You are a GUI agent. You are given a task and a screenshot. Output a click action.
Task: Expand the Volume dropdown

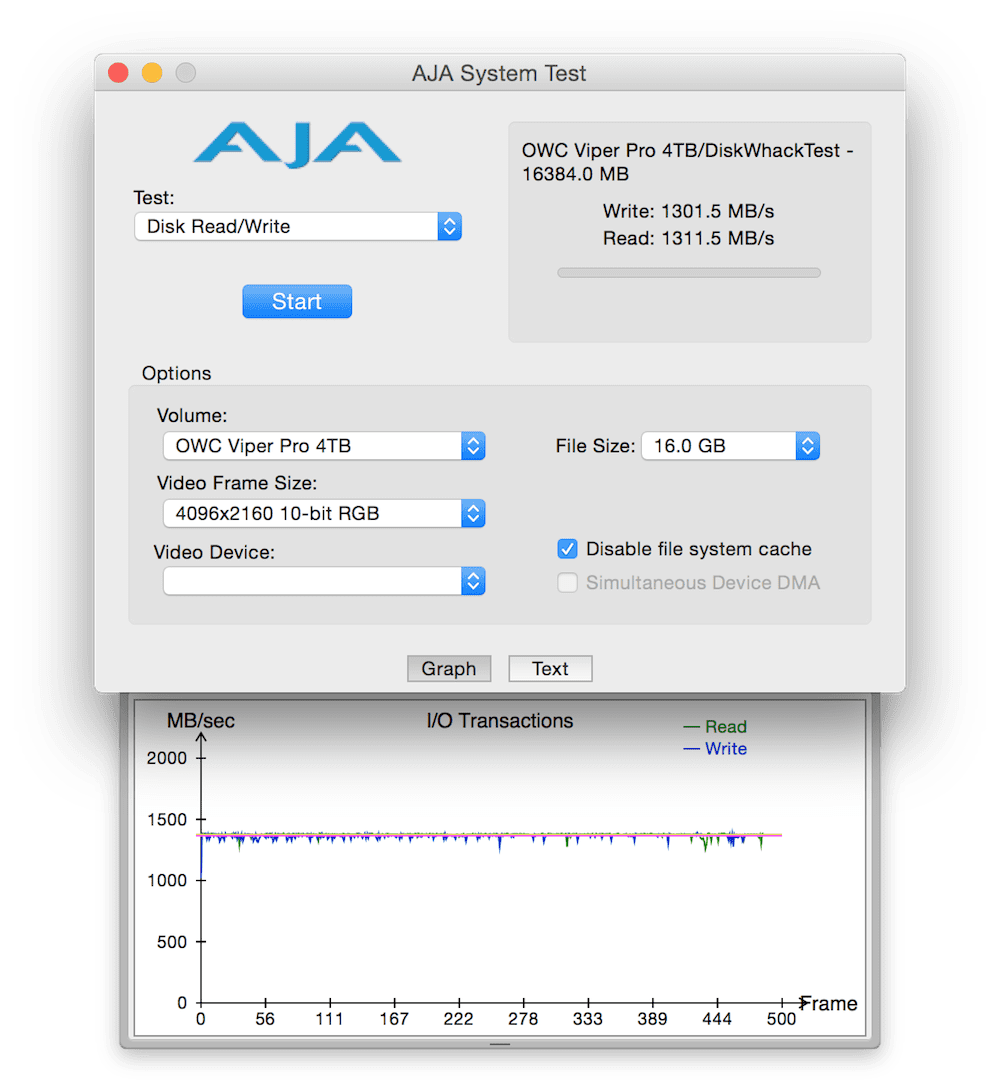coord(323,446)
